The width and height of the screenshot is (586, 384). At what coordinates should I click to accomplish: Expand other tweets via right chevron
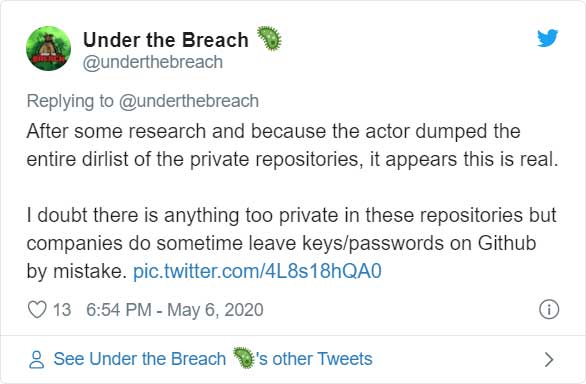click(x=549, y=360)
